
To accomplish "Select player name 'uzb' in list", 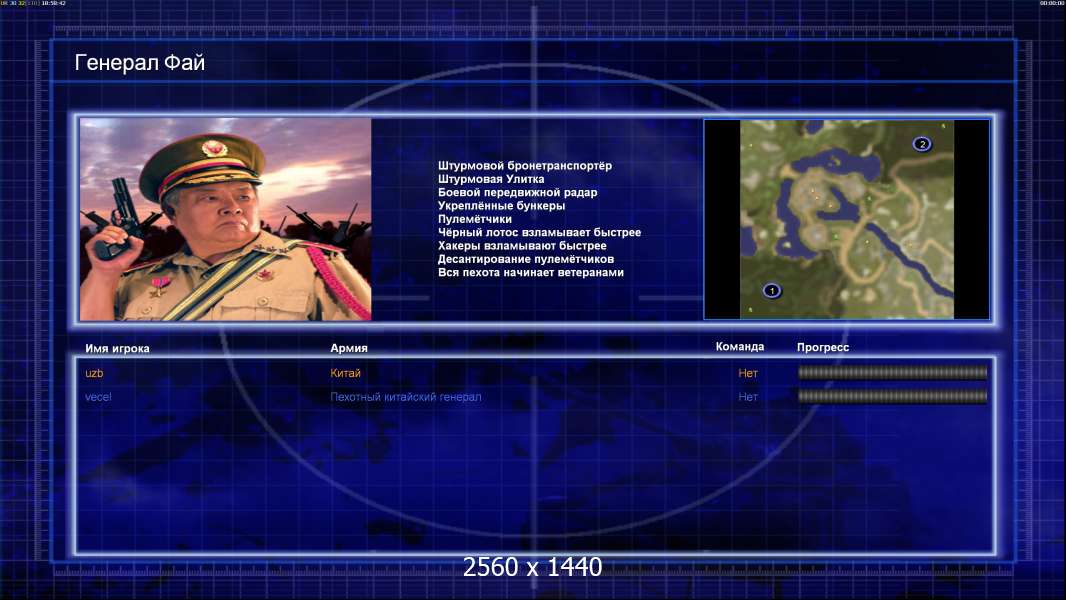I will tap(94, 373).
